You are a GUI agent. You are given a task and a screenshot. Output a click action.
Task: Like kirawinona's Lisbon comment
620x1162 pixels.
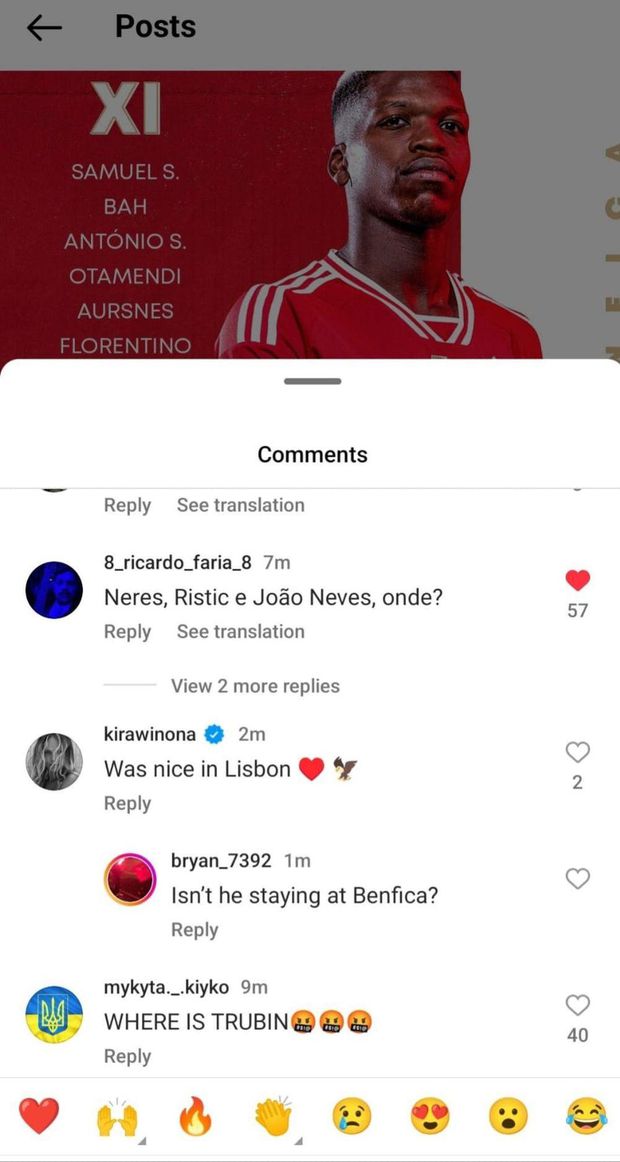(578, 752)
